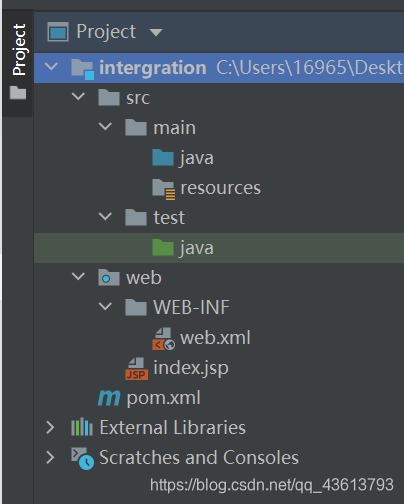Click the Scratches and Consoles icon

[x=82, y=458]
